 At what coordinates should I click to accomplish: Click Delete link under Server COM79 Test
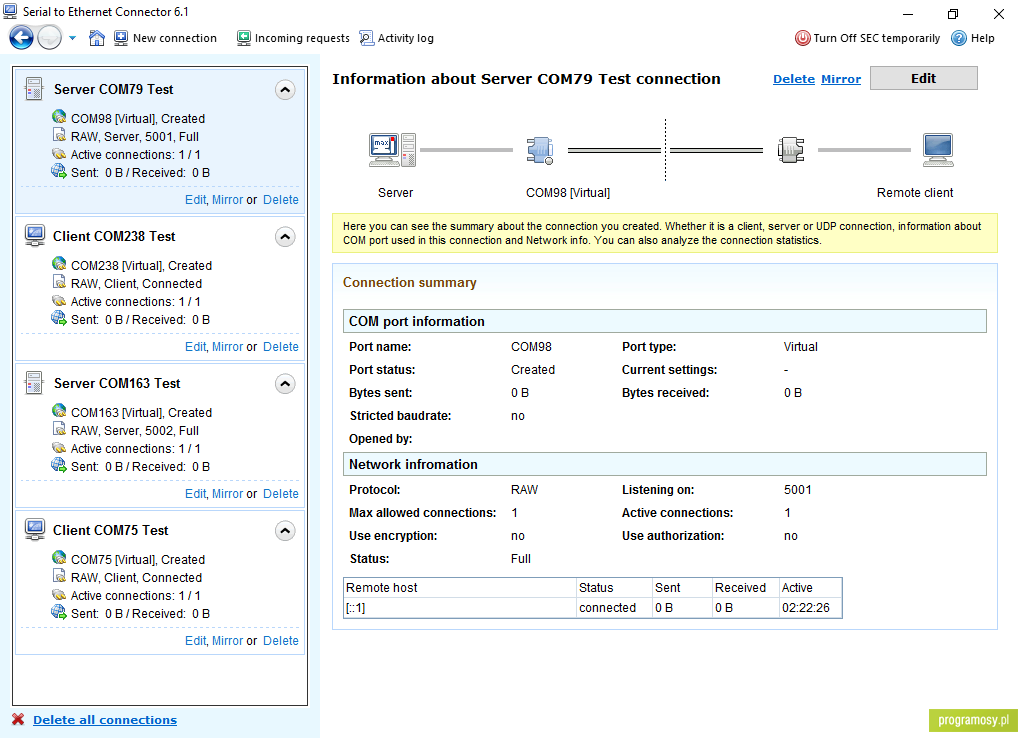281,200
